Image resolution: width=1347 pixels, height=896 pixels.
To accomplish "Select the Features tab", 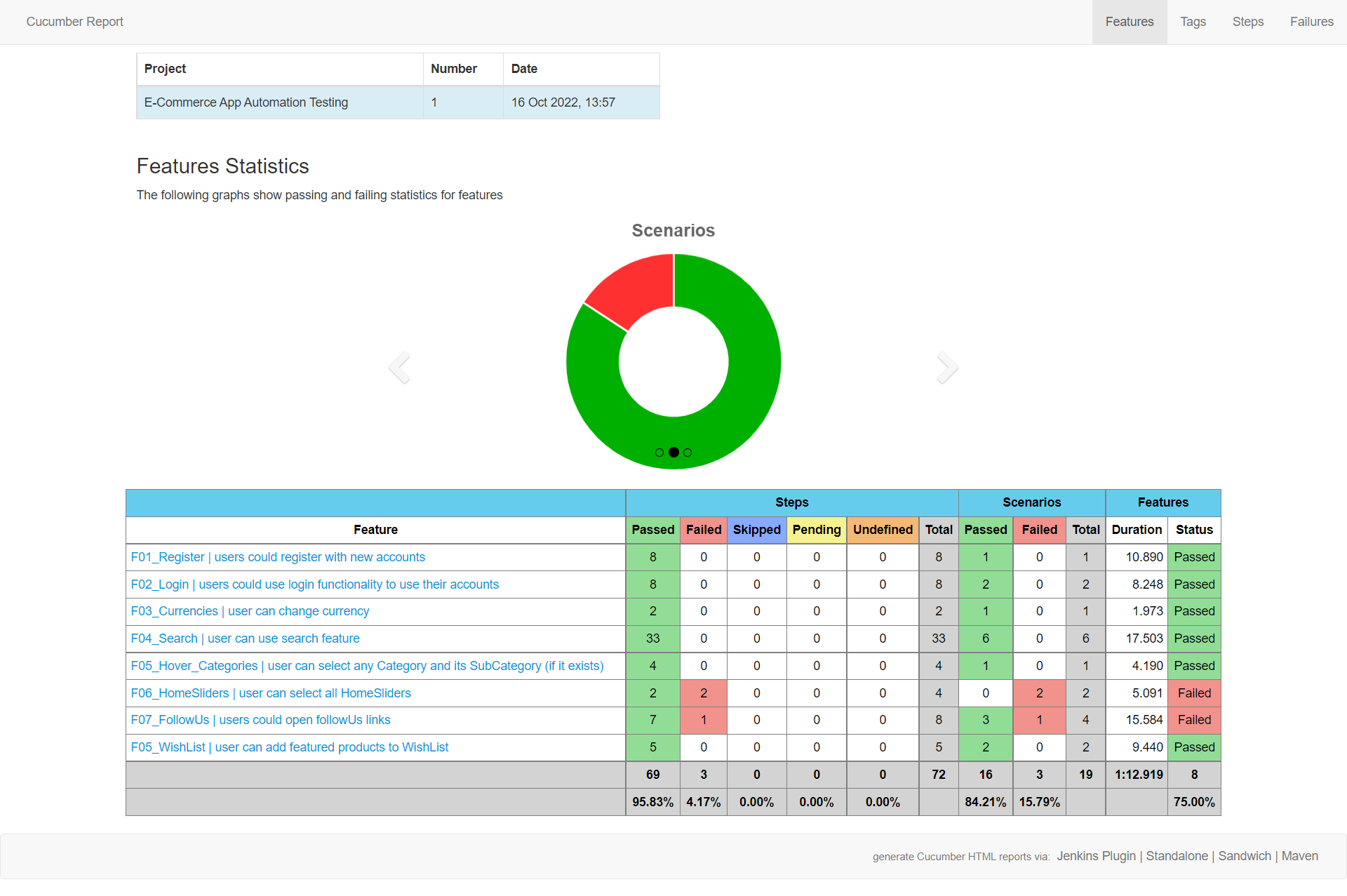I will click(x=1129, y=22).
